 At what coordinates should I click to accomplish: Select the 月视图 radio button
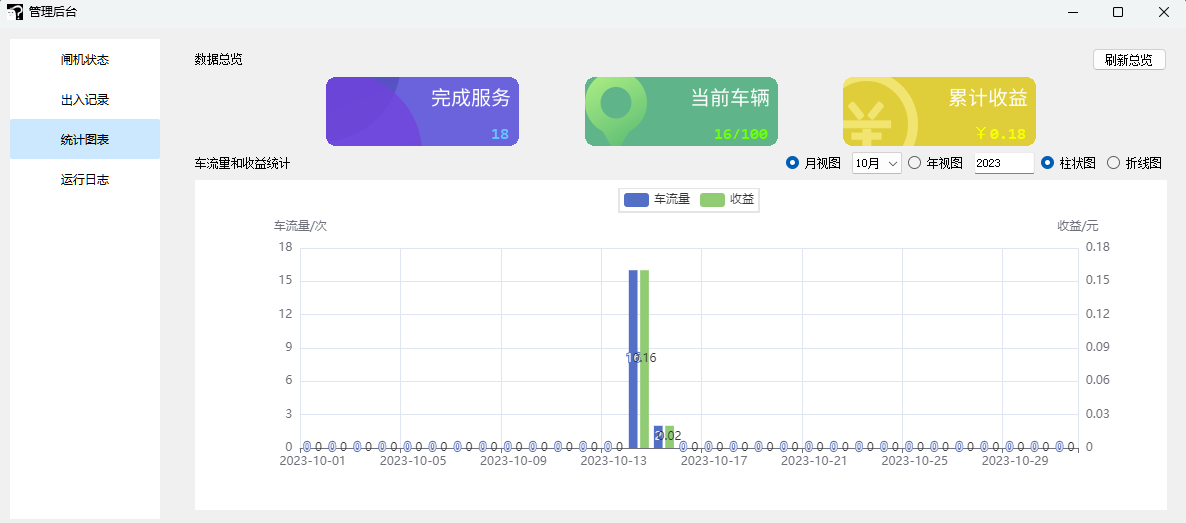793,163
